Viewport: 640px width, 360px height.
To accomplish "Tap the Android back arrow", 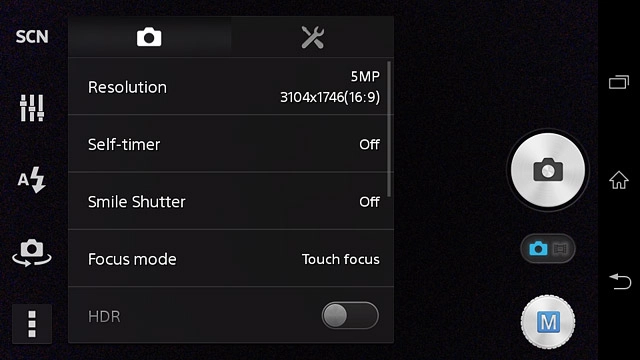I will point(620,281).
